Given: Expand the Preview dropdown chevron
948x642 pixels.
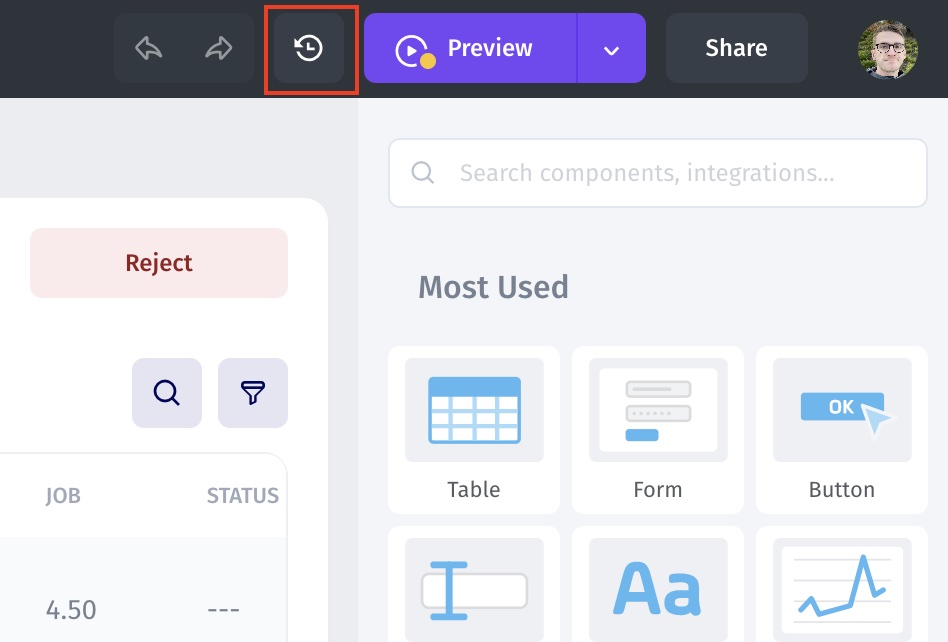Looking at the screenshot, I should 612,49.
